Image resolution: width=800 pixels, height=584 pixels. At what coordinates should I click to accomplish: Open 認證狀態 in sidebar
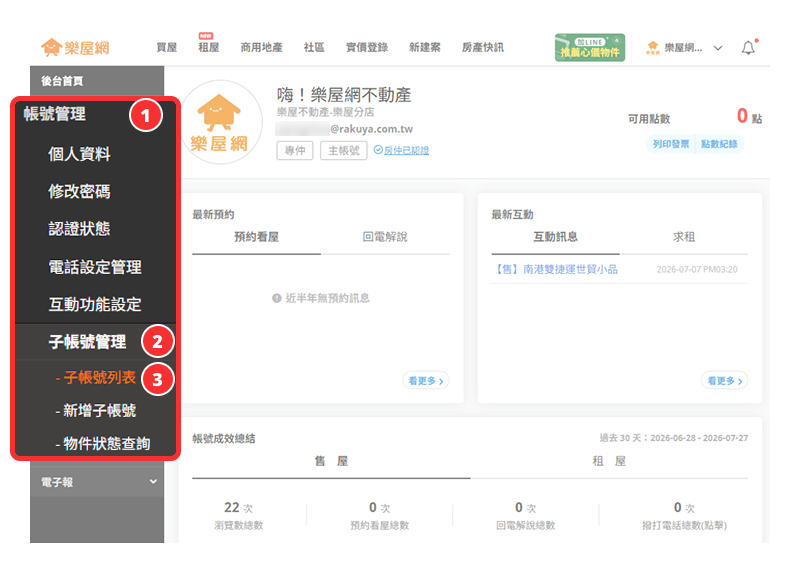[x=79, y=228]
